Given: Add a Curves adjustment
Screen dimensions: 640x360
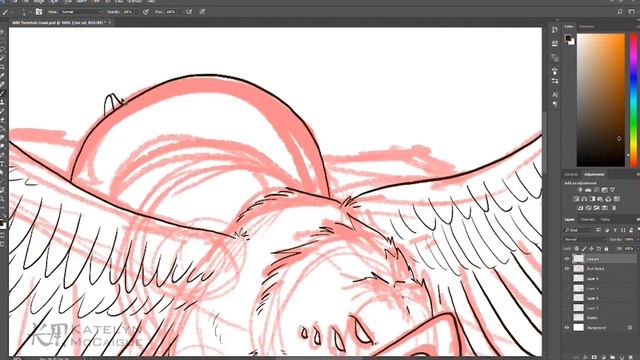Looking at the screenshot, I should tap(596, 190).
